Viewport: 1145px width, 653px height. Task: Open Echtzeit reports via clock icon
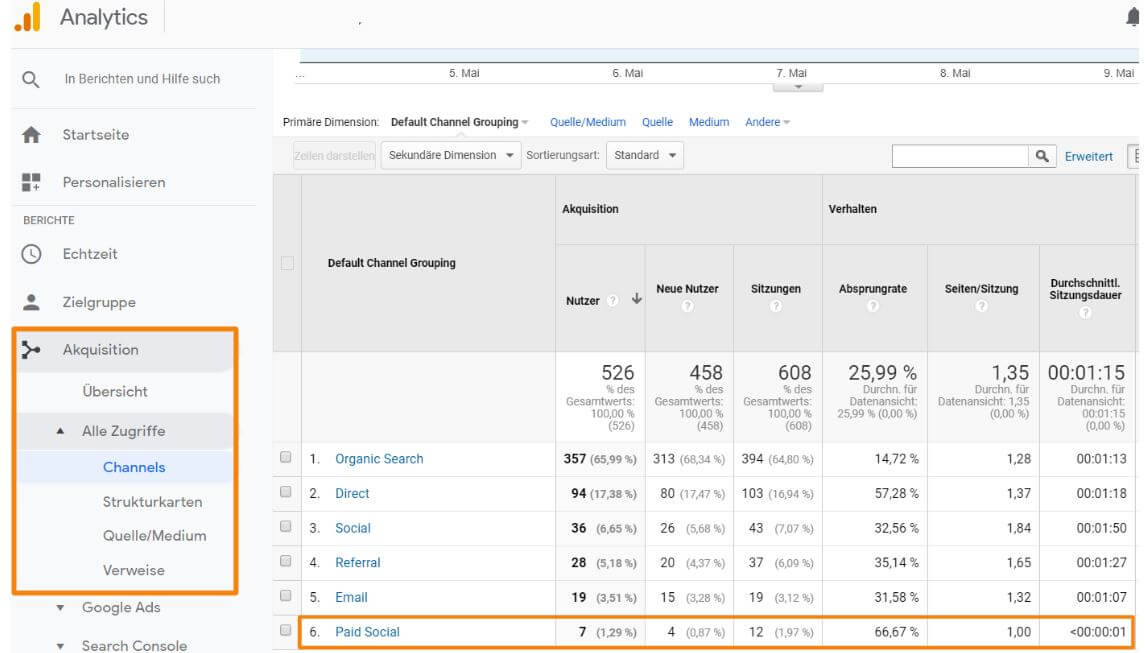point(31,254)
